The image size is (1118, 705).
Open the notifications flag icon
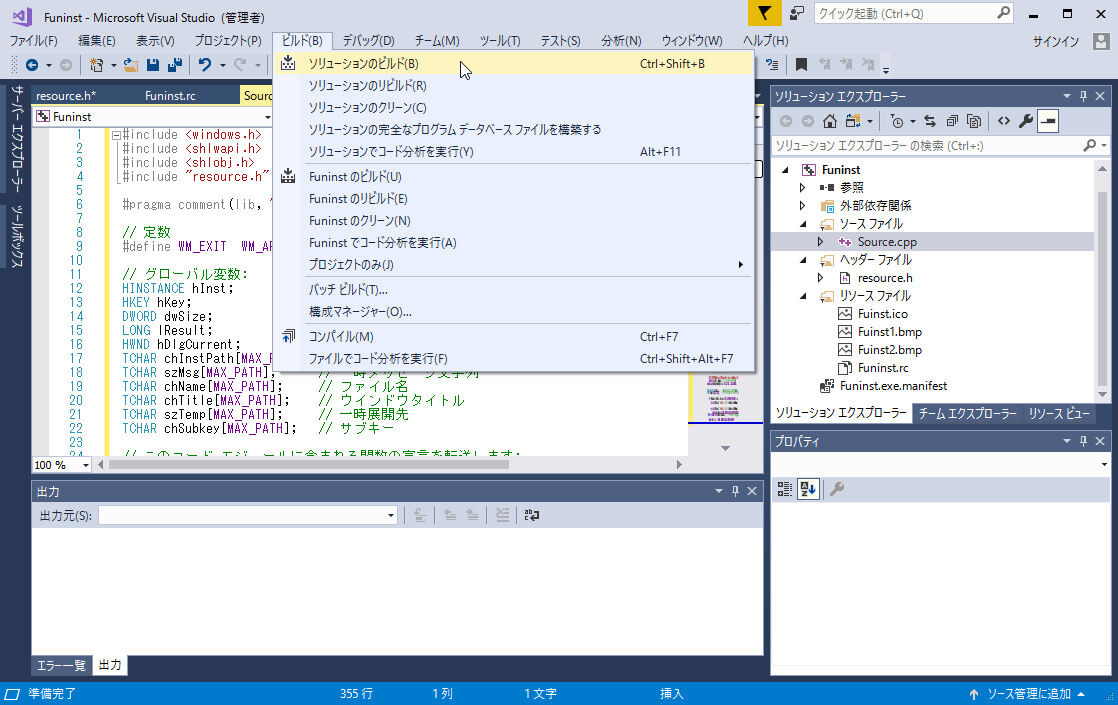tap(764, 14)
